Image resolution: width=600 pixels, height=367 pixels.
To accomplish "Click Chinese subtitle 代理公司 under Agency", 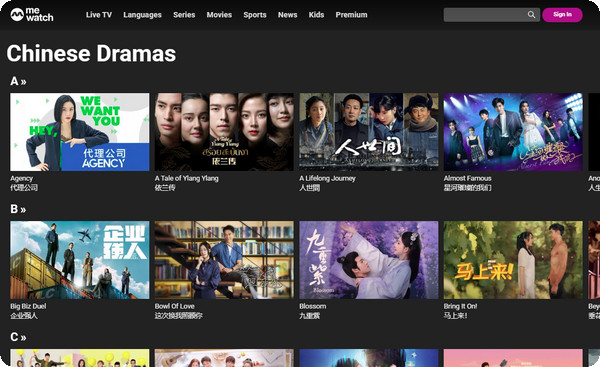I will [24, 188].
